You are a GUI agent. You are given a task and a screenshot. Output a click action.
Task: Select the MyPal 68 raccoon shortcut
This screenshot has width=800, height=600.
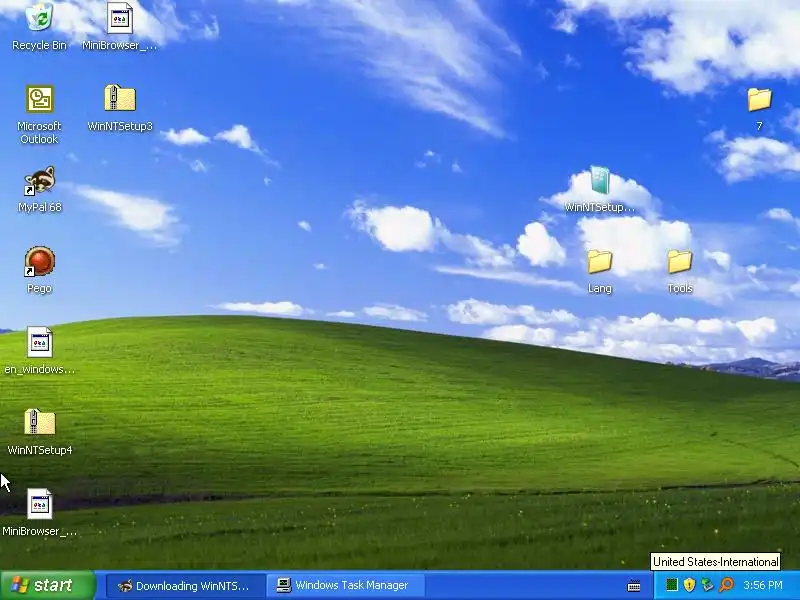coord(39,189)
